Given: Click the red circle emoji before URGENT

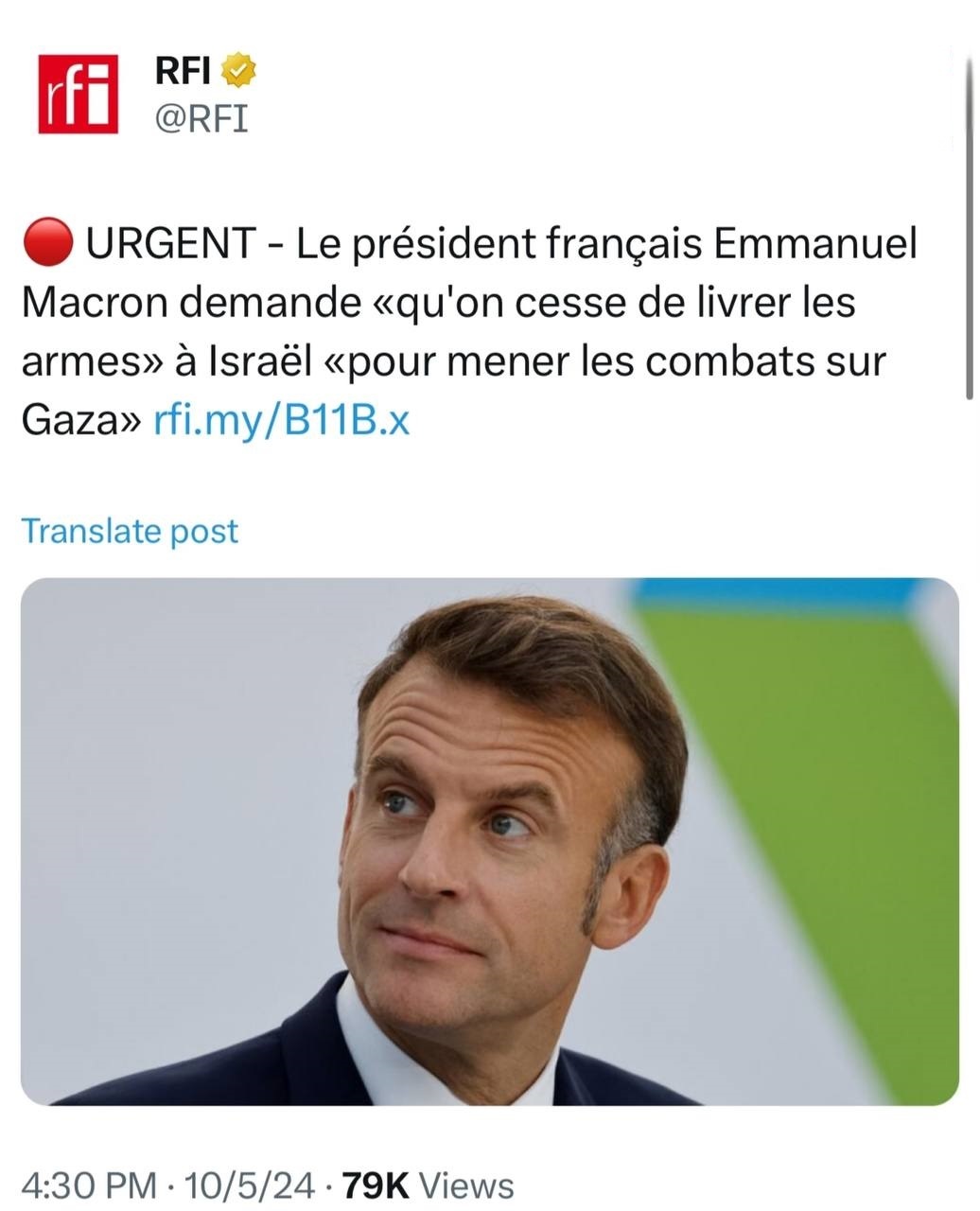Looking at the screenshot, I should (x=46, y=244).
